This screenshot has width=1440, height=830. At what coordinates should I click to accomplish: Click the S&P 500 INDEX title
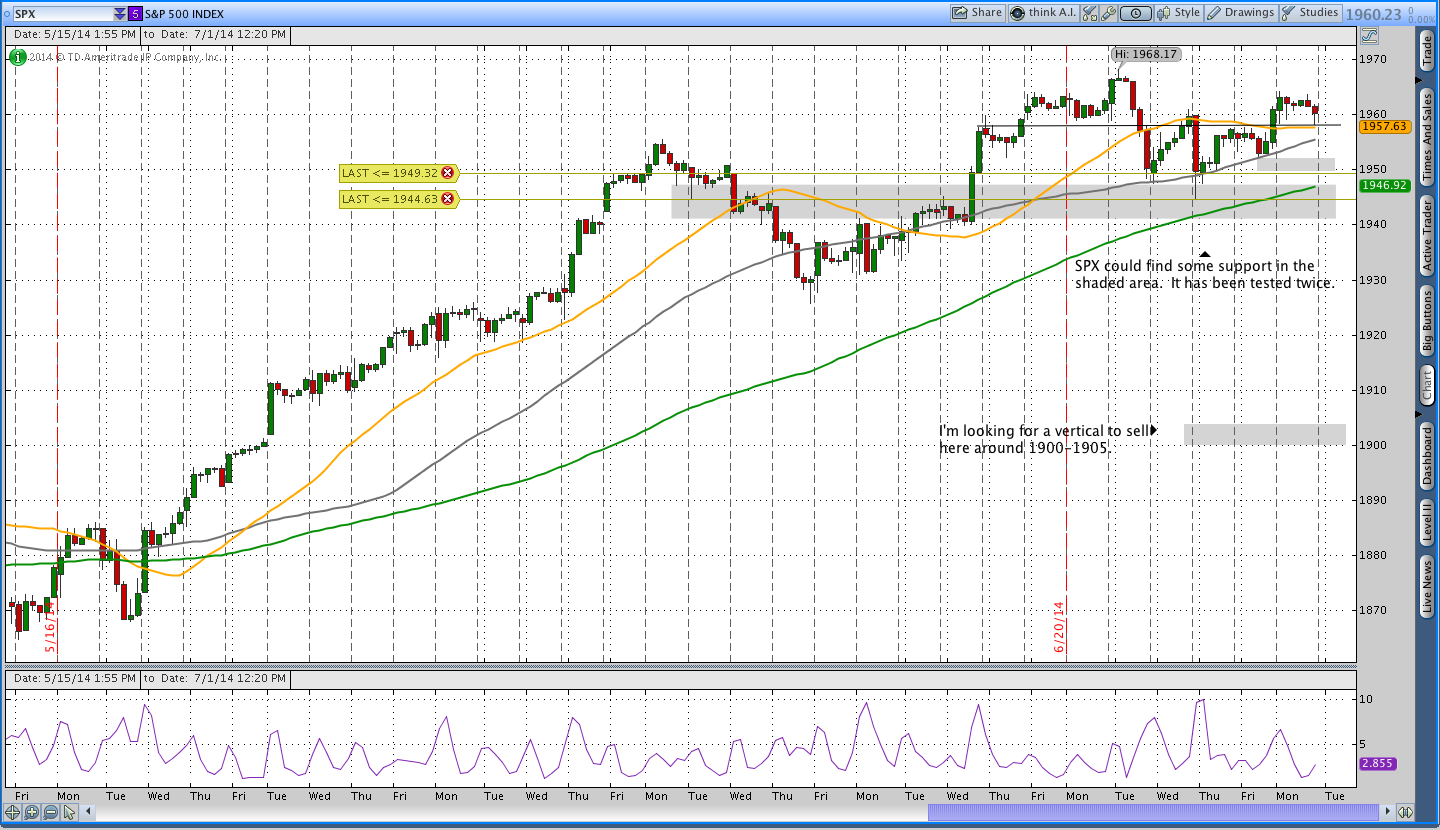coord(184,14)
